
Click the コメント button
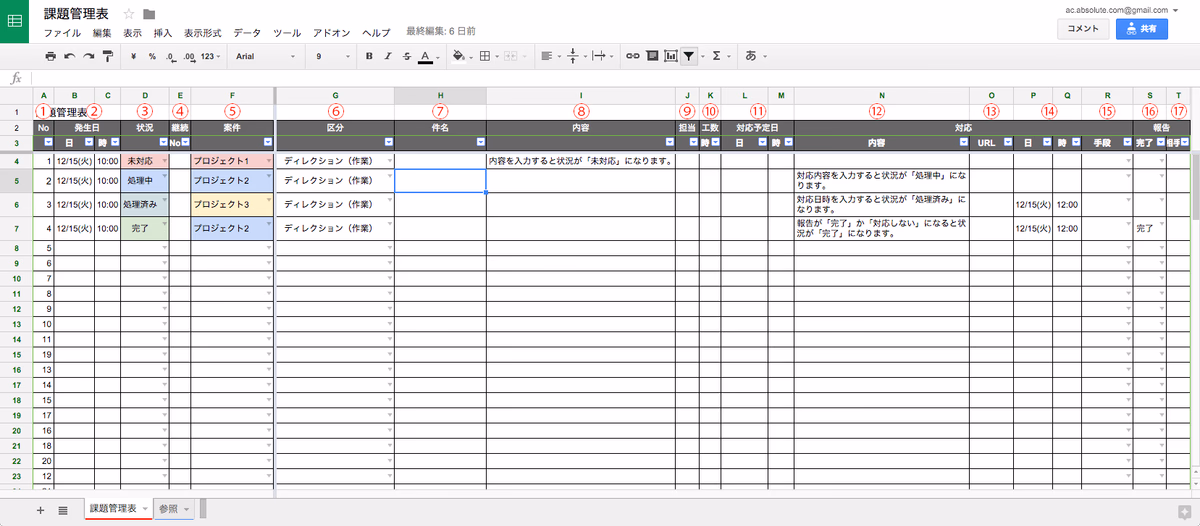(x=1083, y=29)
